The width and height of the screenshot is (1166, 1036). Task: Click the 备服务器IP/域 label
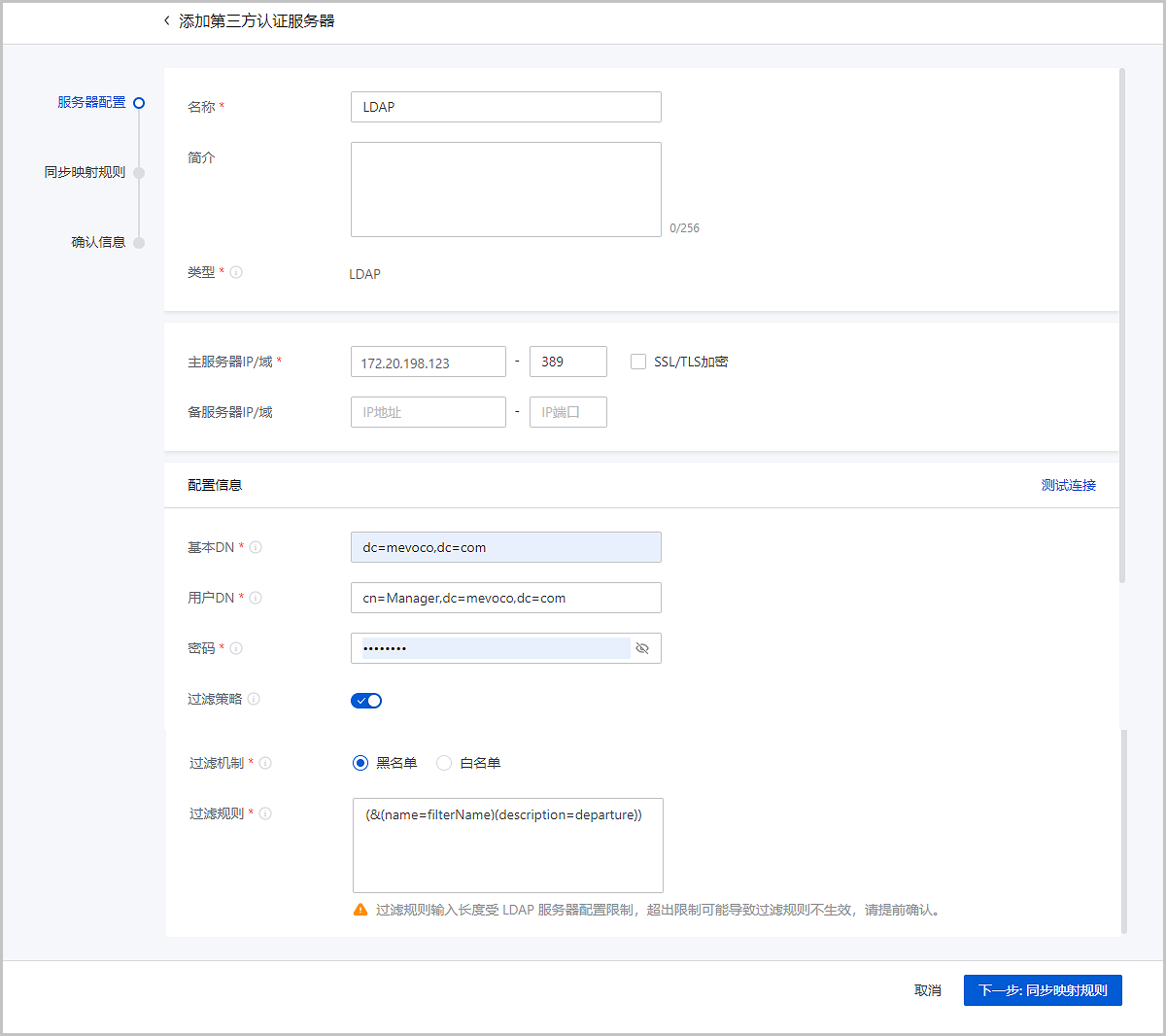tap(230, 412)
